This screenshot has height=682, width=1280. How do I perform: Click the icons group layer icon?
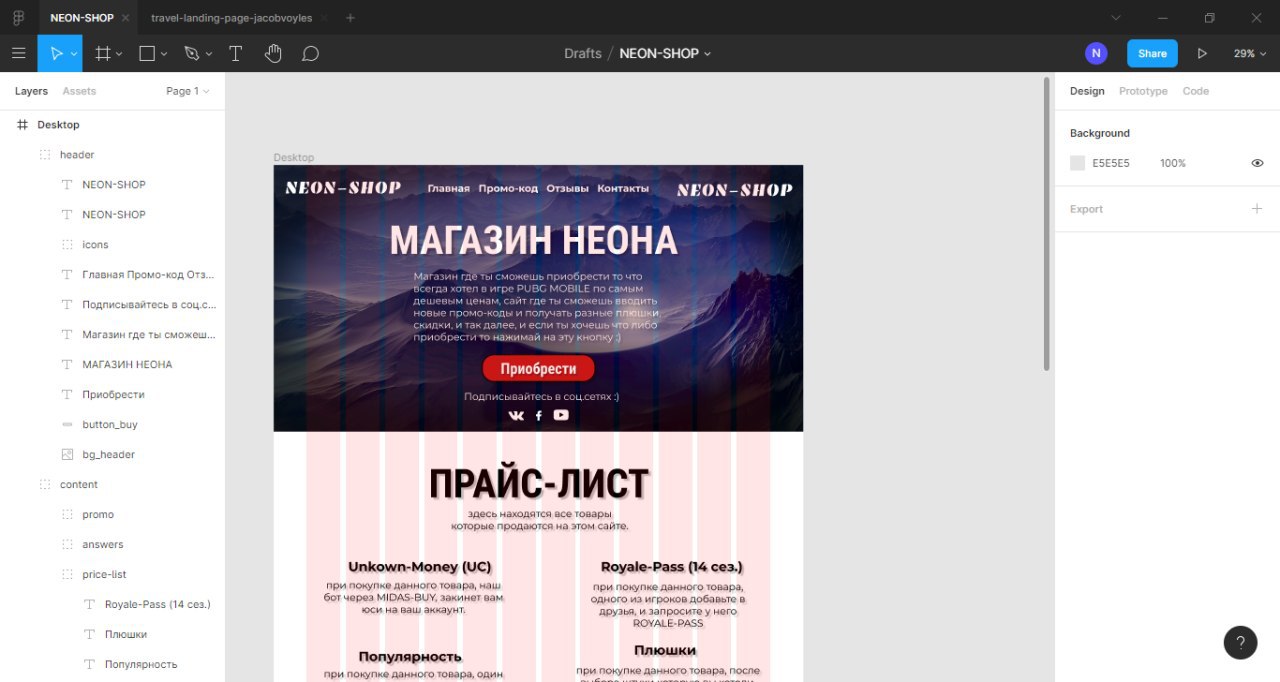coord(67,244)
